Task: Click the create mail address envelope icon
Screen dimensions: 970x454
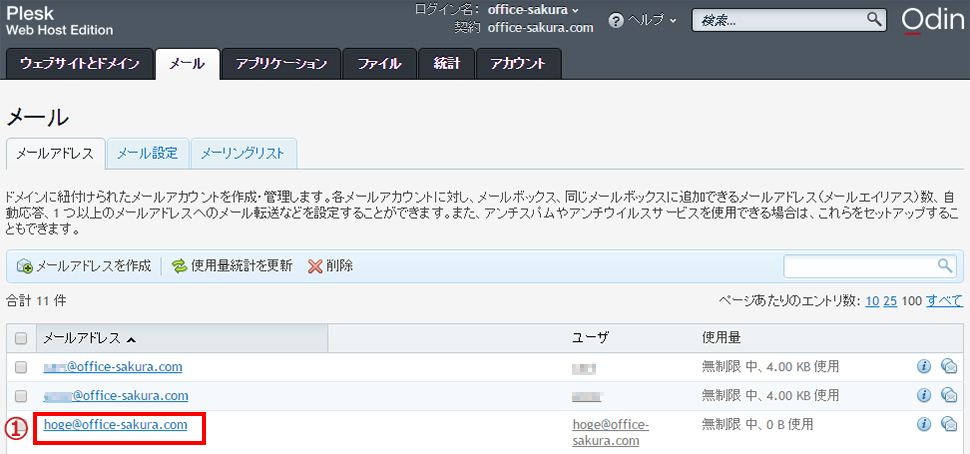Action: 24,267
